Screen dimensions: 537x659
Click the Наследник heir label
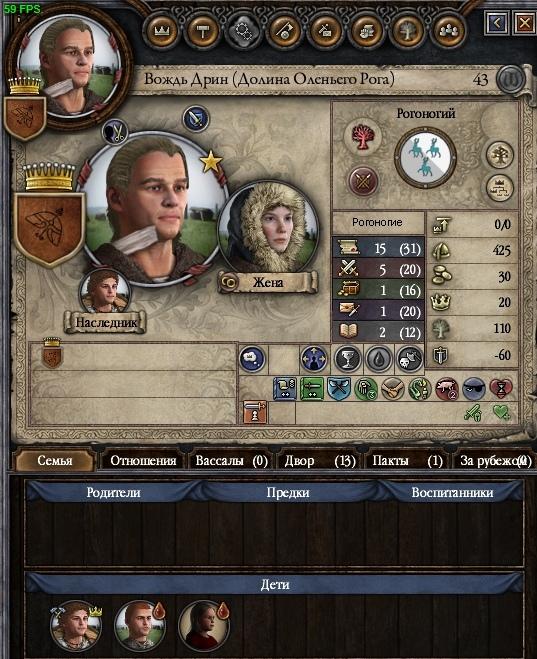point(105,322)
